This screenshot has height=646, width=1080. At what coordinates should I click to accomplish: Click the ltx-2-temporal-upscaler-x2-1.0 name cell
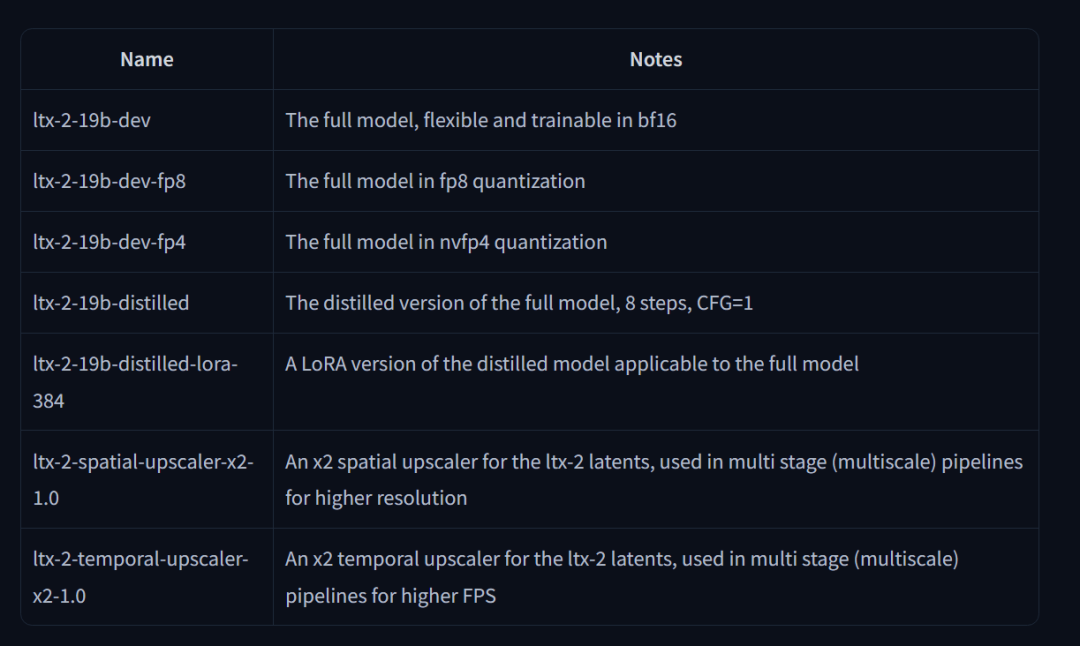pos(140,577)
